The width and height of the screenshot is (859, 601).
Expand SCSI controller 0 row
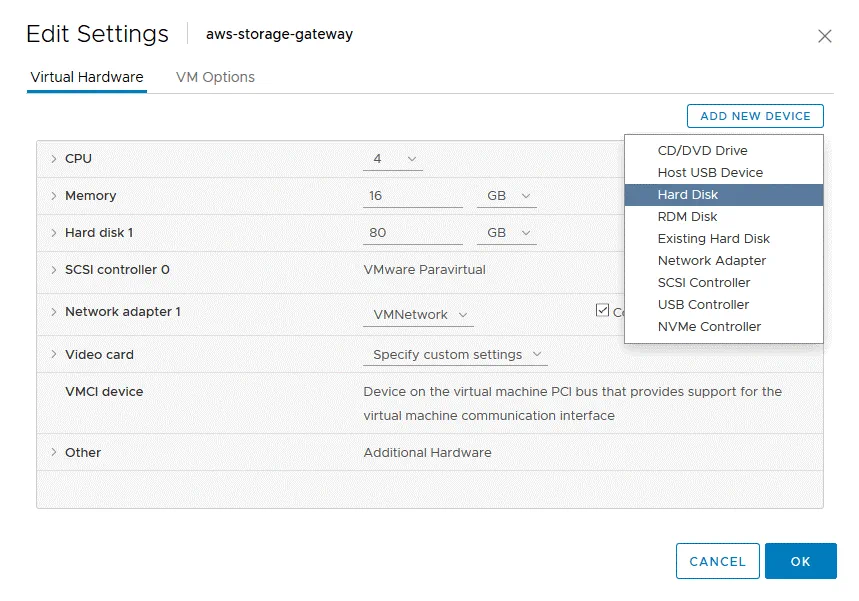pyautogui.click(x=54, y=270)
